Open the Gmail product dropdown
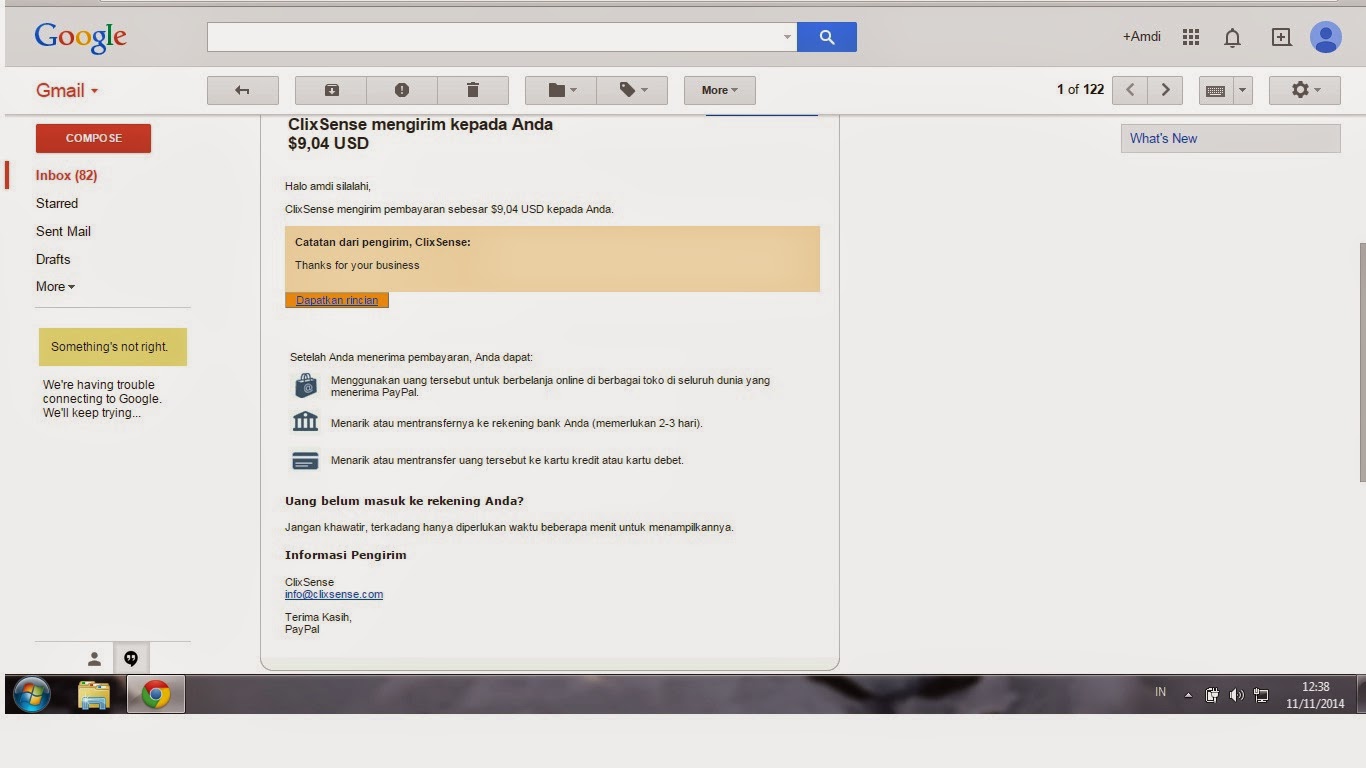 [67, 90]
